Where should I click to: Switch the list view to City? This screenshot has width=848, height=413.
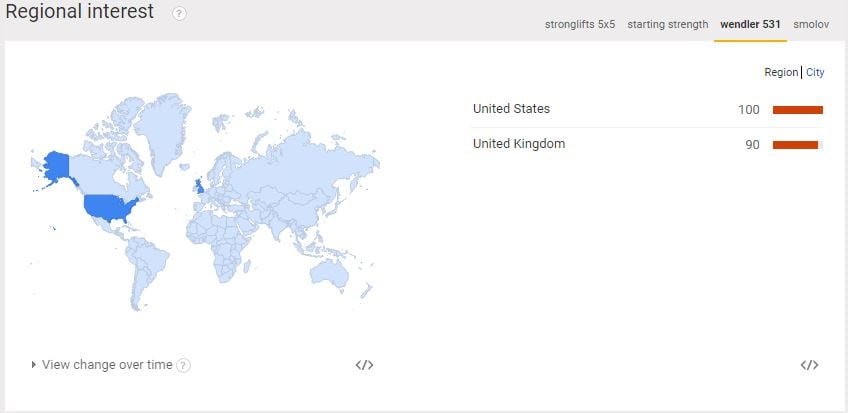click(815, 73)
